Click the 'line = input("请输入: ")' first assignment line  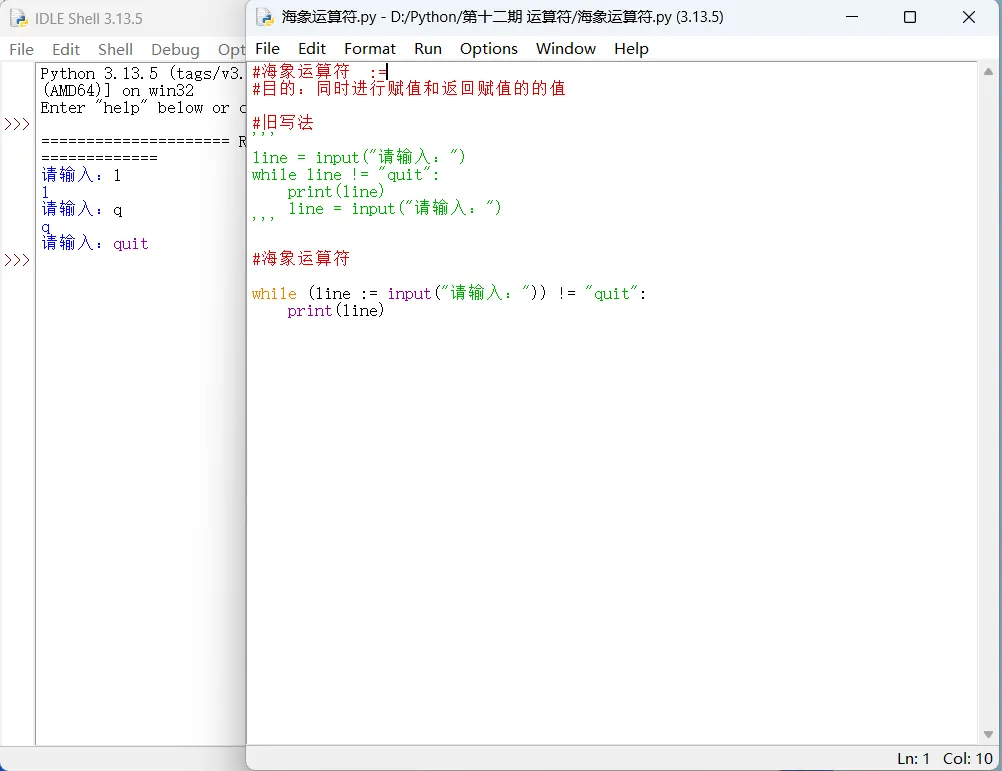[x=358, y=157]
